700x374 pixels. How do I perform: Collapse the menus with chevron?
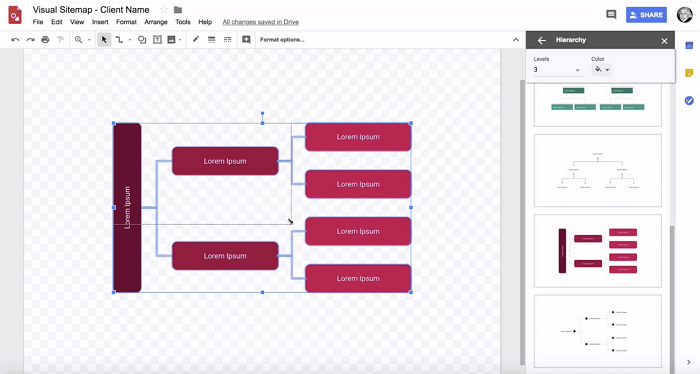tap(516, 40)
